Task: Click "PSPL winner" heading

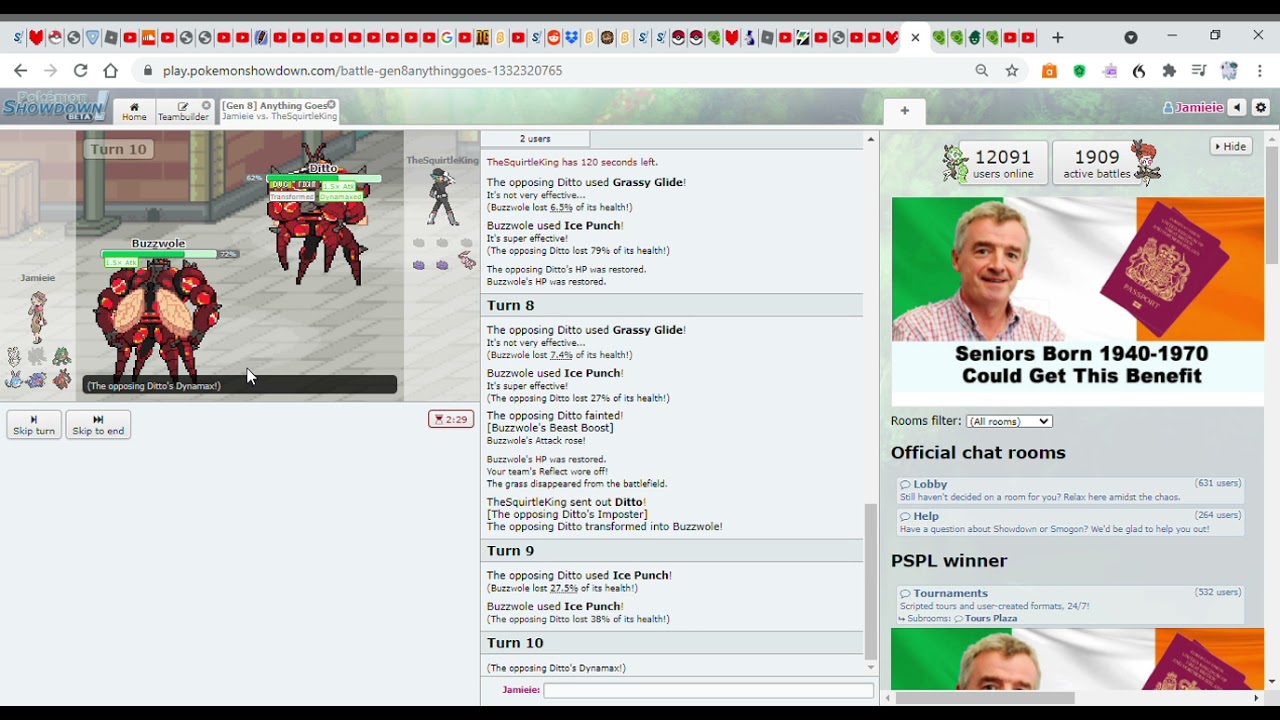Action: coord(949,561)
